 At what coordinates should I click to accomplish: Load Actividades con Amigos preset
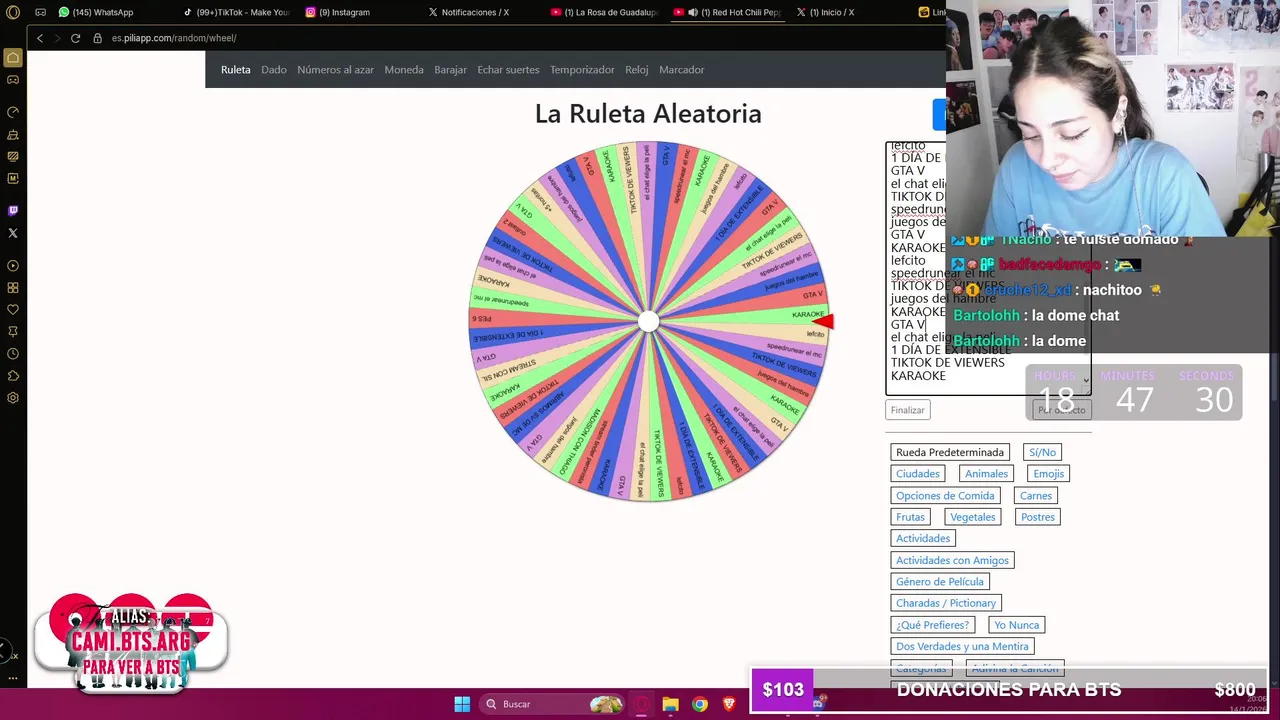tap(953, 560)
